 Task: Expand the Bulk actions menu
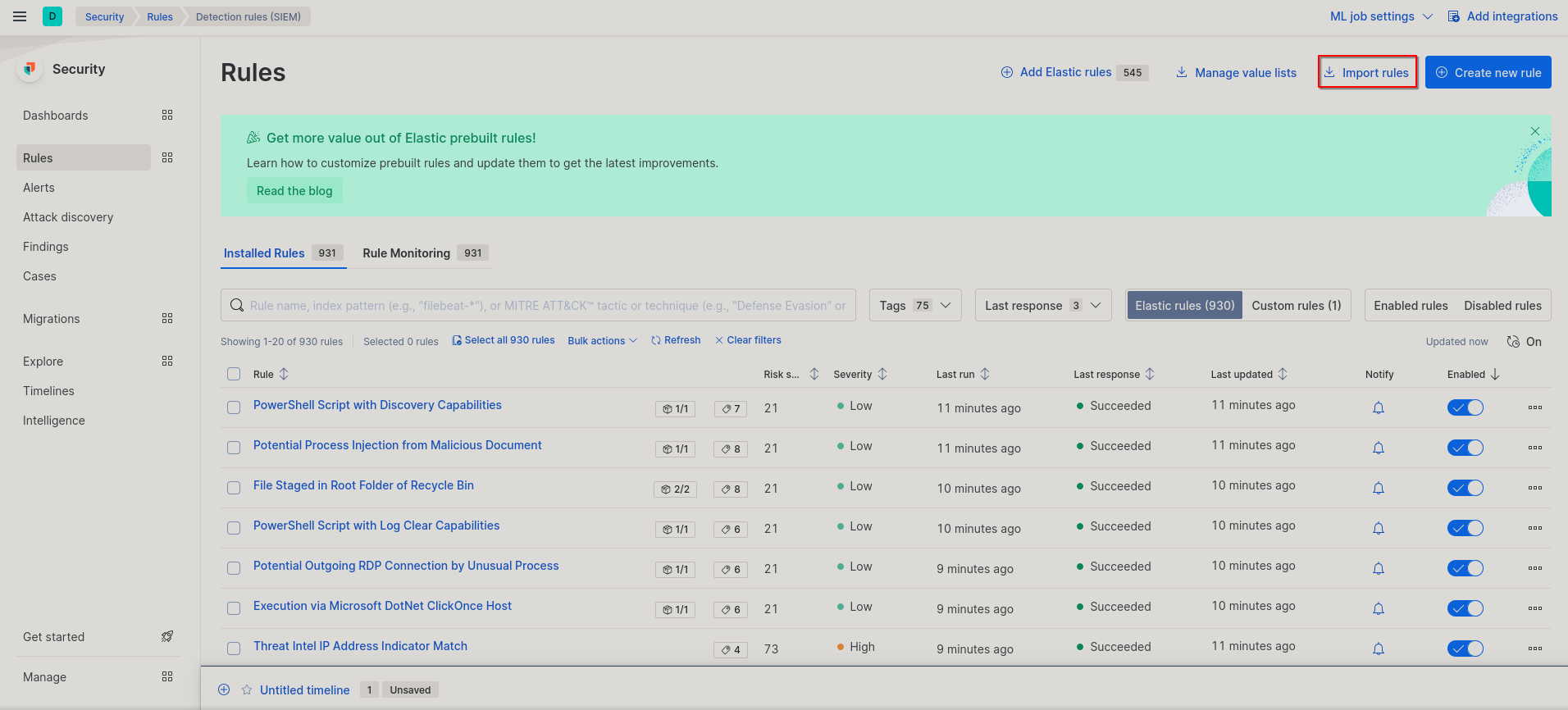coord(602,341)
